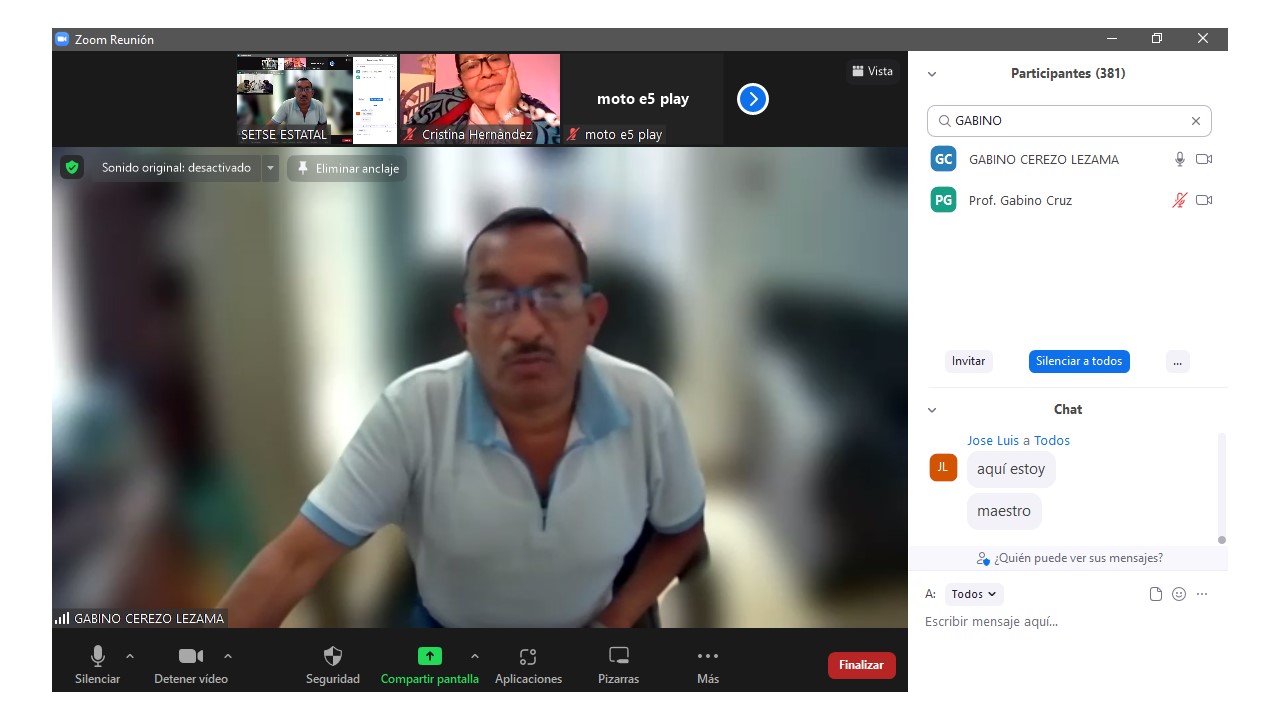Click the red Finalizar button
The image size is (1280, 720).
(x=861, y=665)
